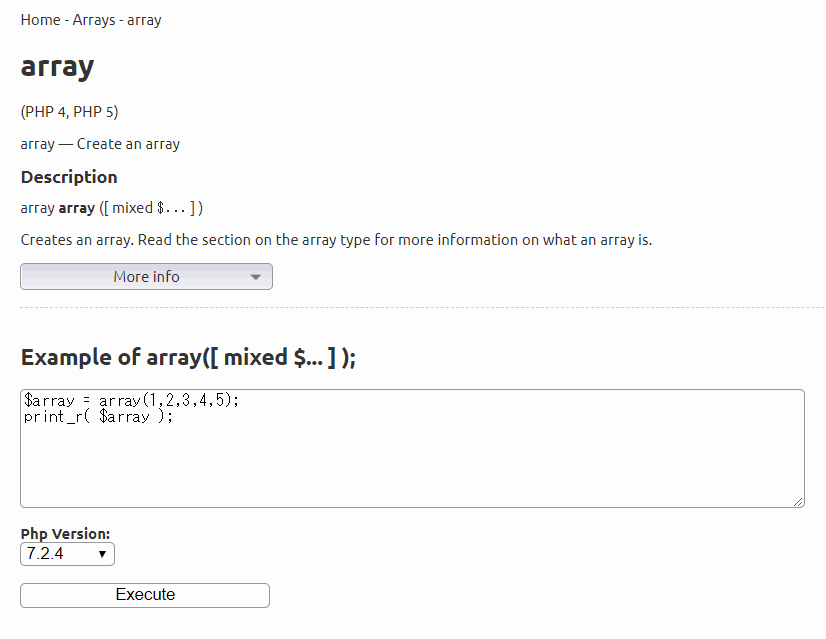Click the 'Example of array' heading

point(188,357)
